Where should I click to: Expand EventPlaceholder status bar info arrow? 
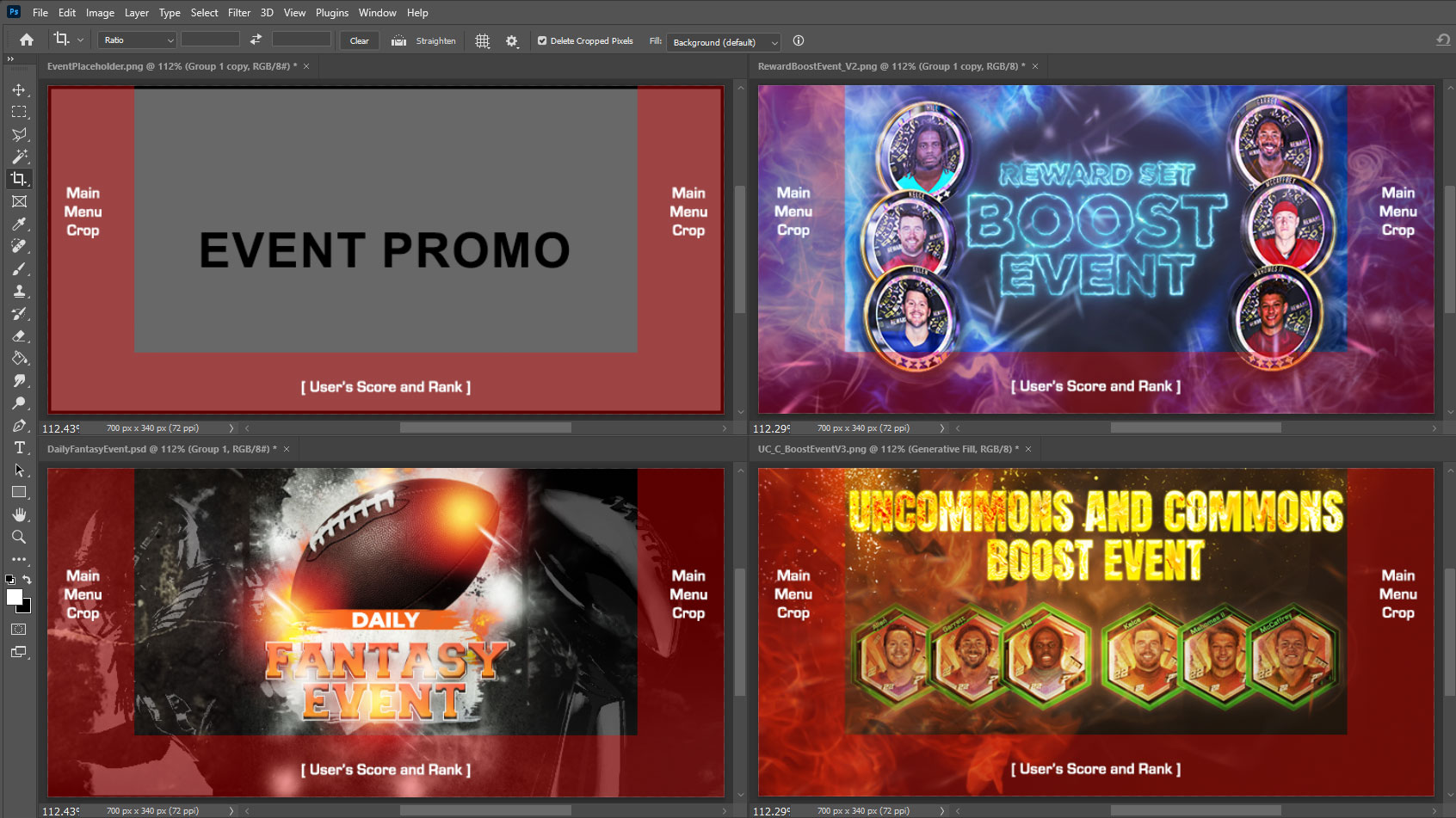[x=231, y=427]
